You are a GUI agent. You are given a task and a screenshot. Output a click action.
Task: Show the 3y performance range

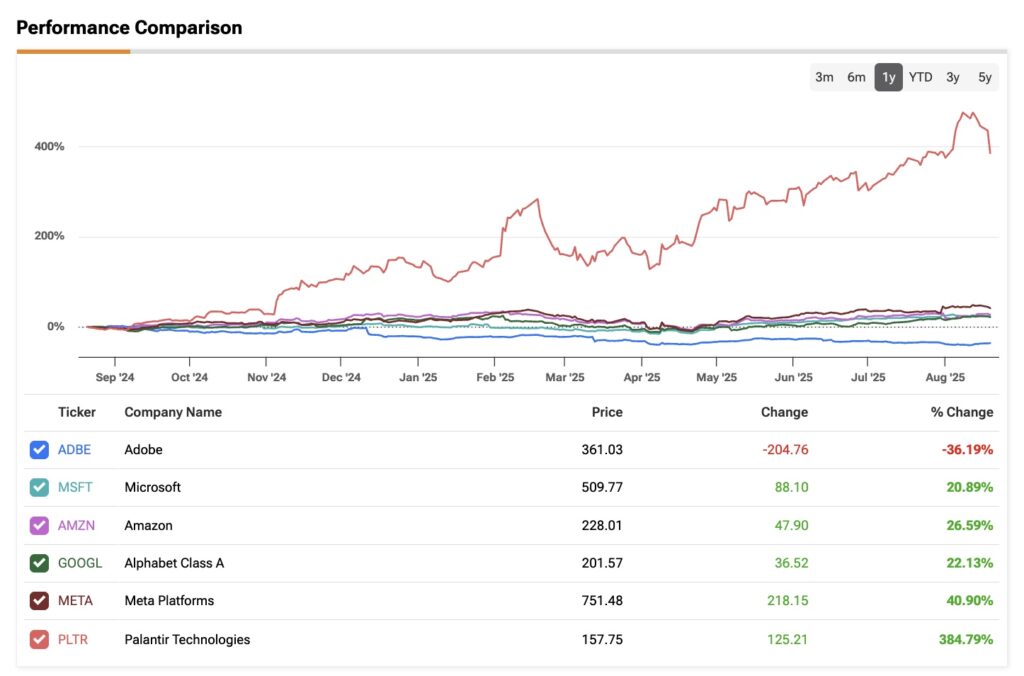(x=953, y=77)
